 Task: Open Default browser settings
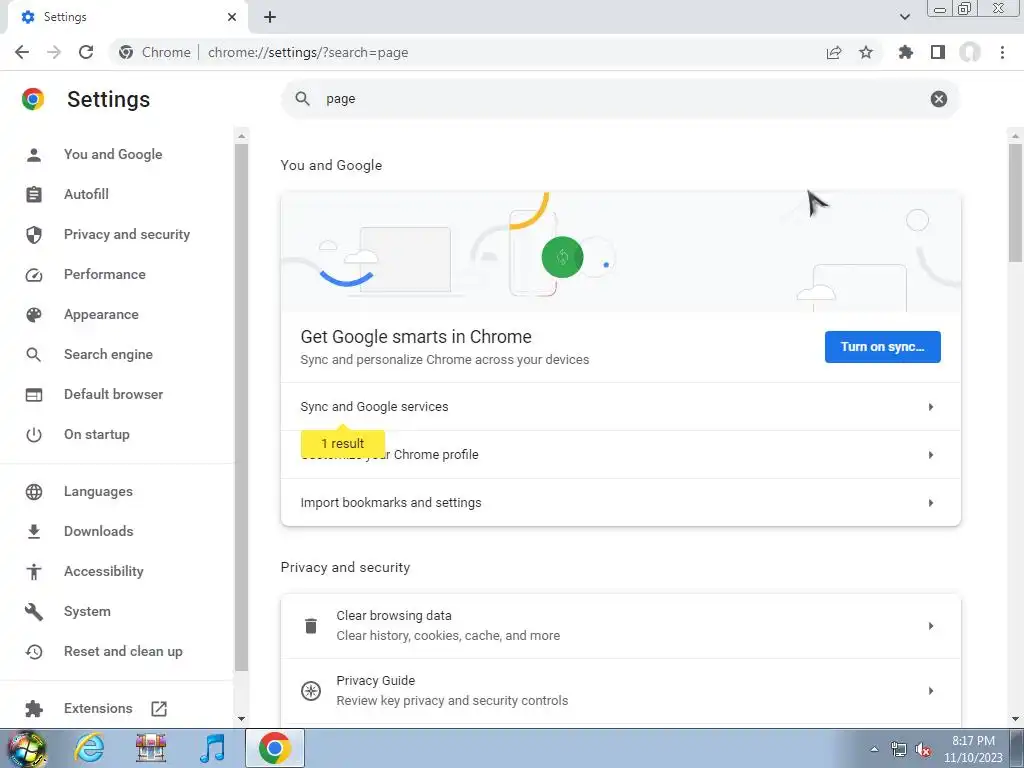point(114,394)
